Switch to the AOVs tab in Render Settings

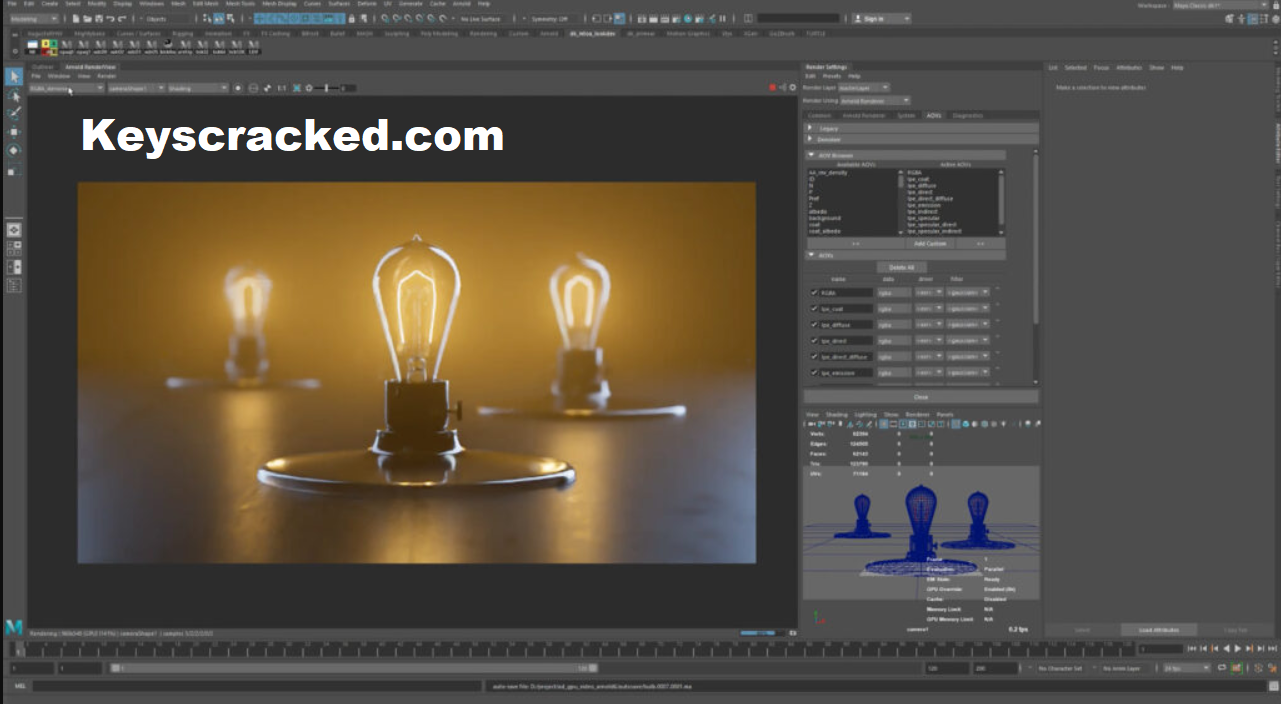(934, 115)
